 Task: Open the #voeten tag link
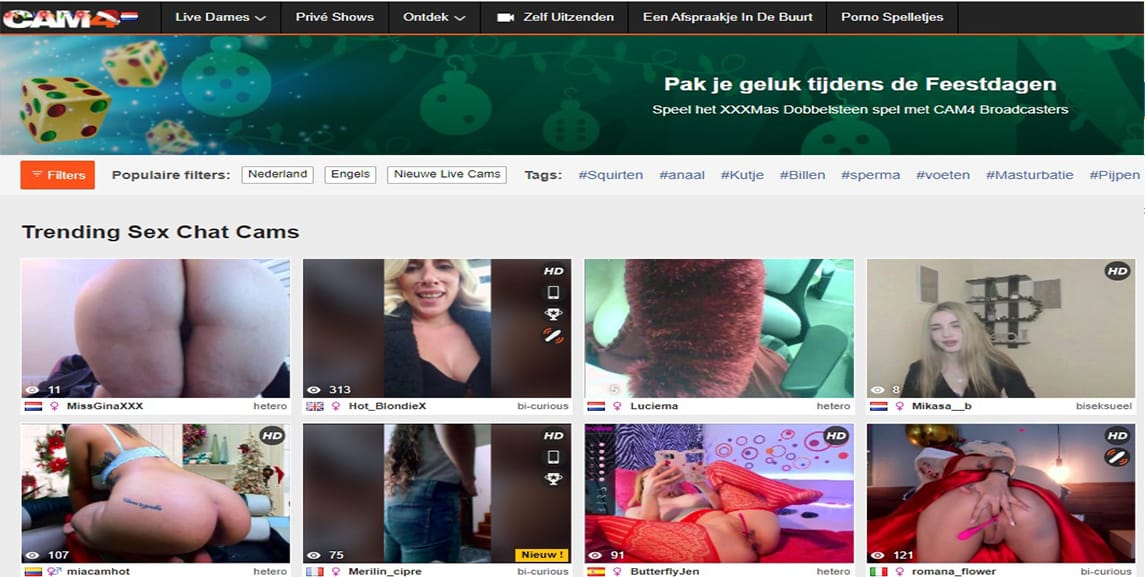[942, 175]
